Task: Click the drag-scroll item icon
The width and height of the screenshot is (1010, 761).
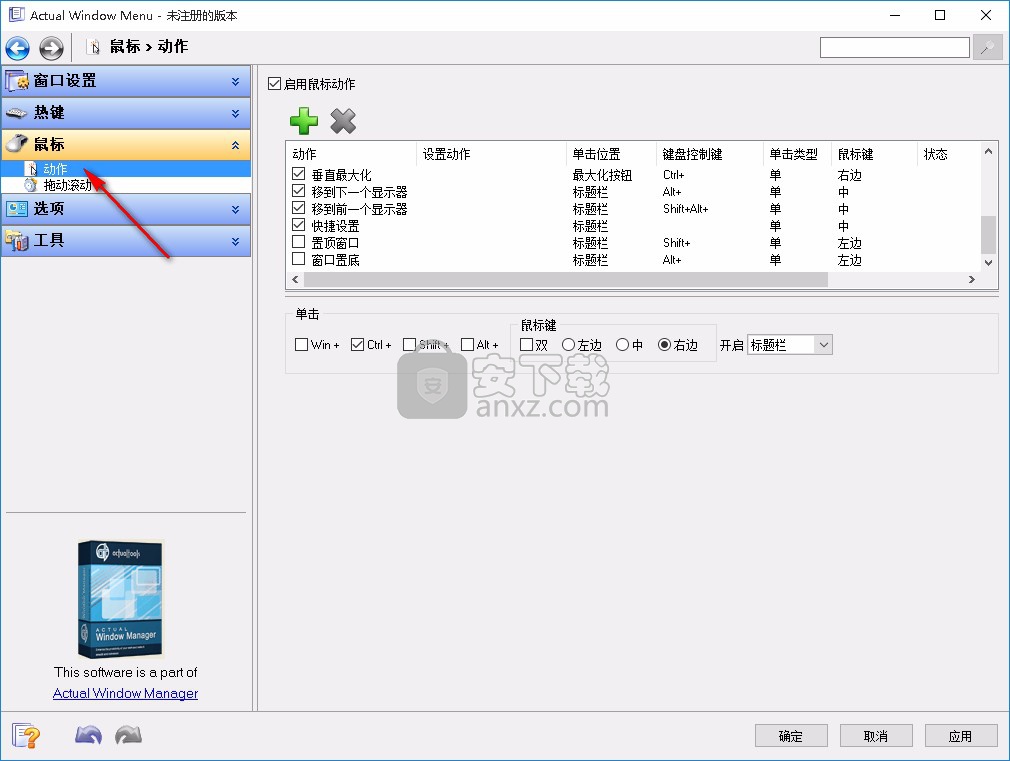Action: click(x=30, y=186)
